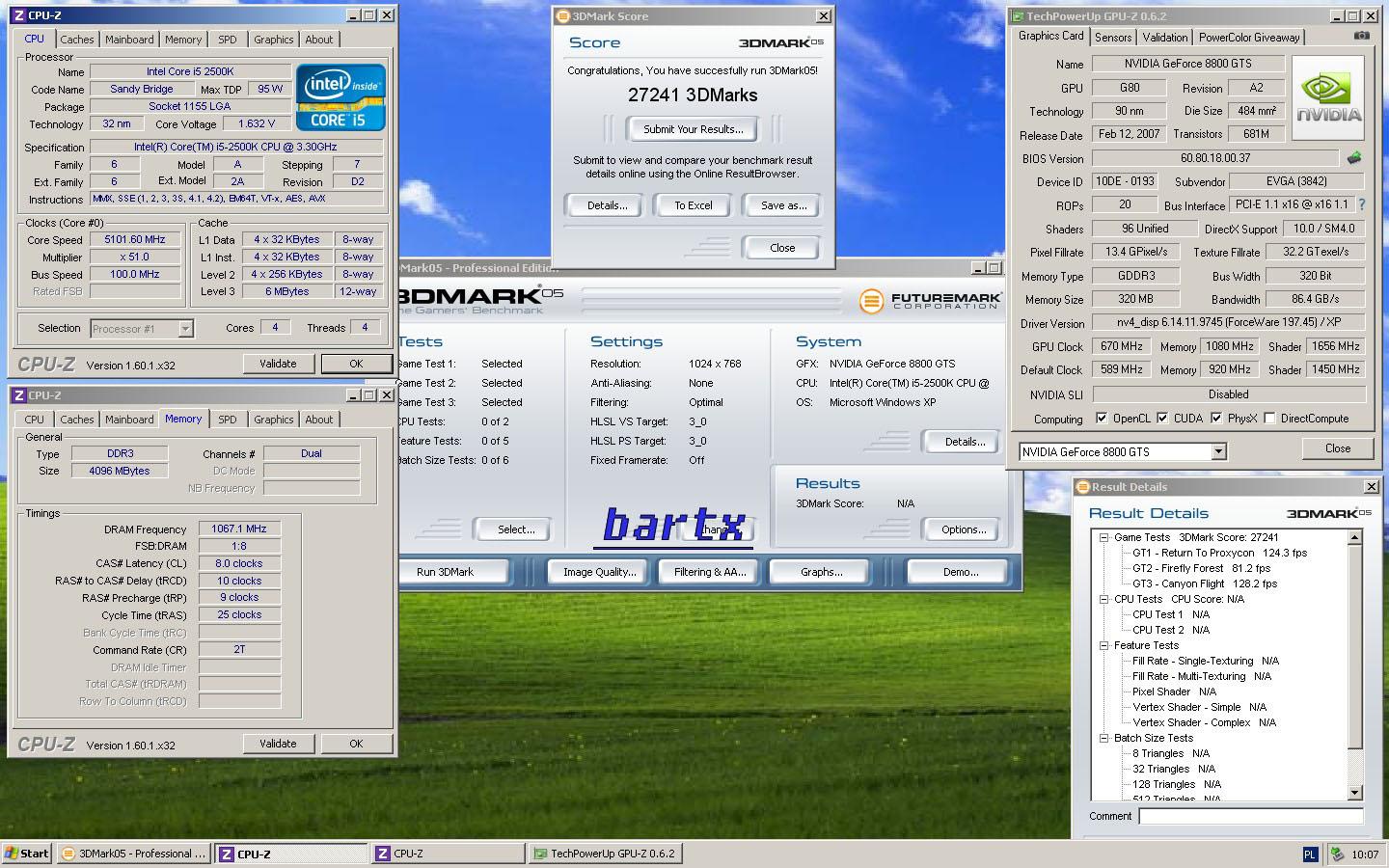Image resolution: width=1389 pixels, height=868 pixels.
Task: Click the GPU-Z screenshot camera icon
Action: pos(1361,36)
